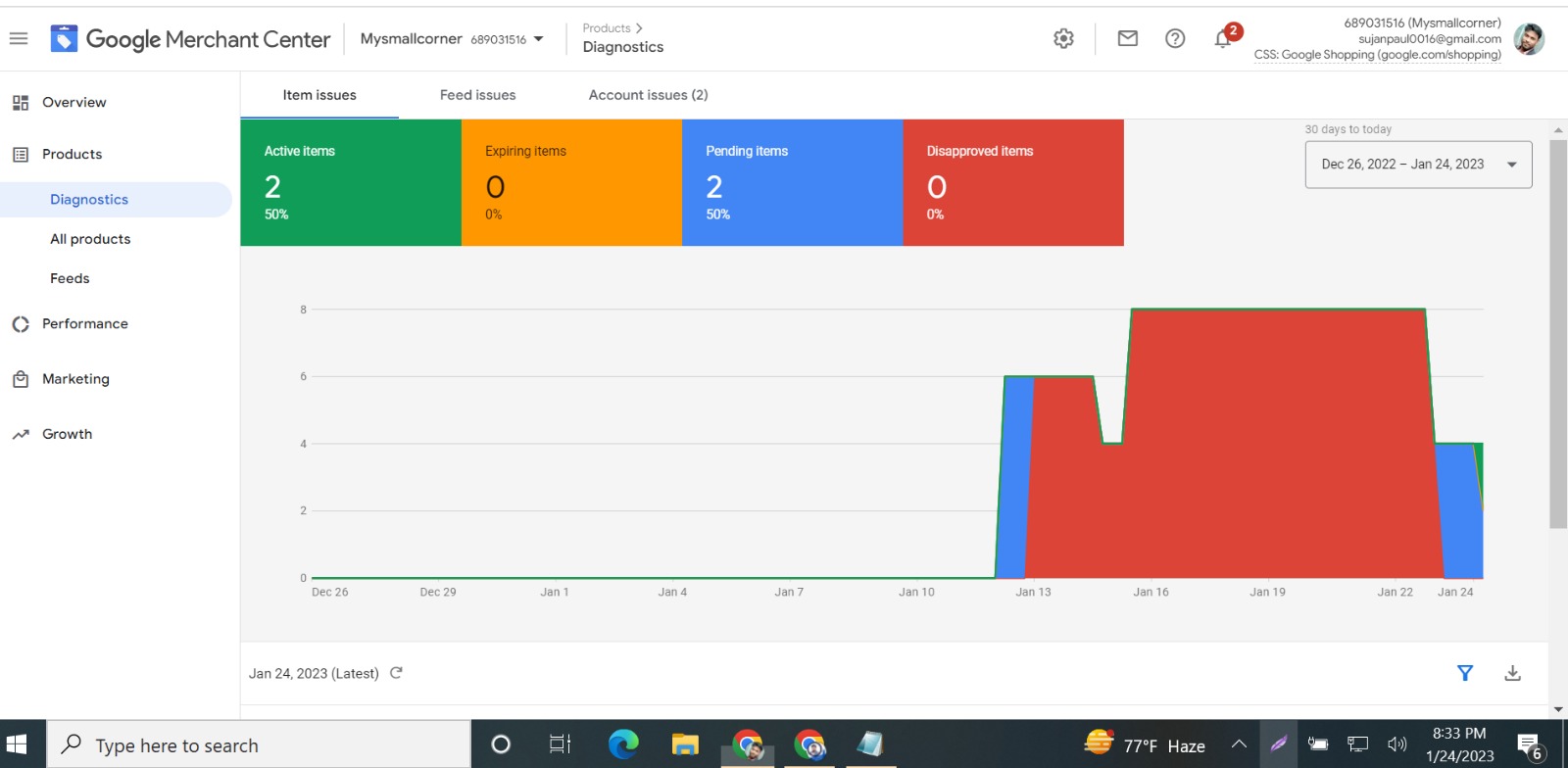Click the Overview dashboard icon
Viewport: 1568px width, 768px height.
[x=21, y=103]
